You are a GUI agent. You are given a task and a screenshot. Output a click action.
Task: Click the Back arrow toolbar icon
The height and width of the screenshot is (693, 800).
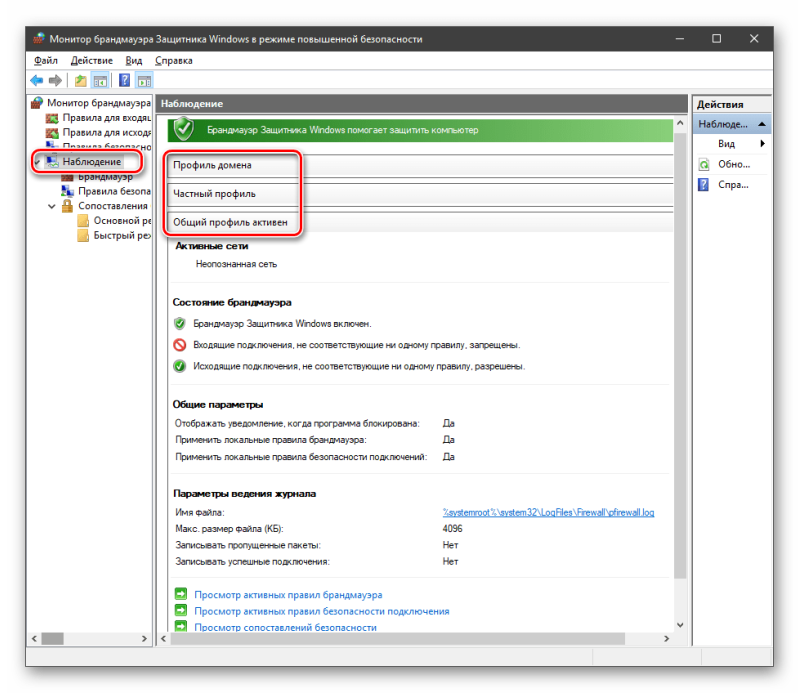(x=37, y=80)
